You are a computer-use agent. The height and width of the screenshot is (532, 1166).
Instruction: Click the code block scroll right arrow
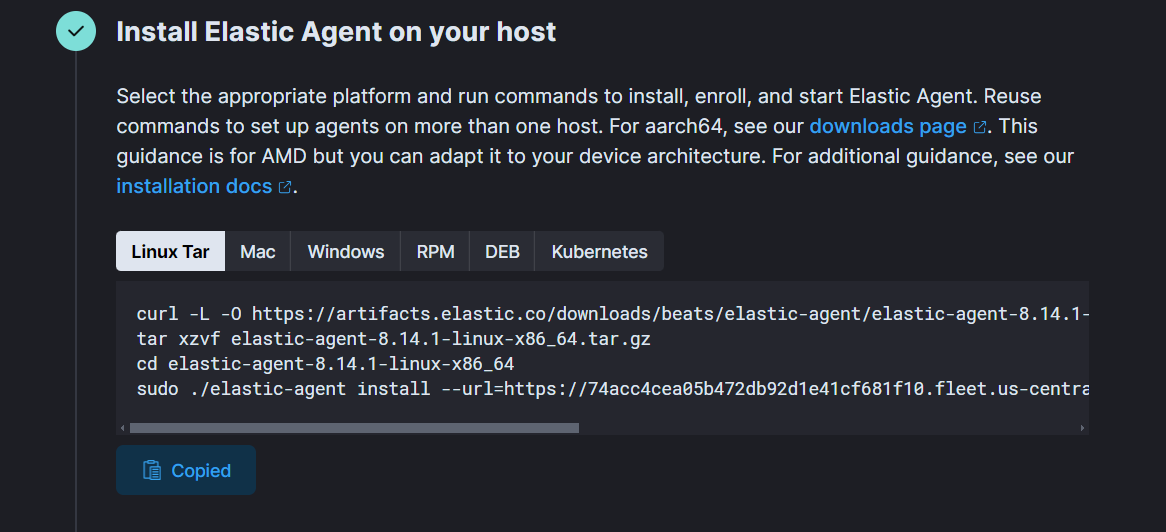click(x=1083, y=428)
